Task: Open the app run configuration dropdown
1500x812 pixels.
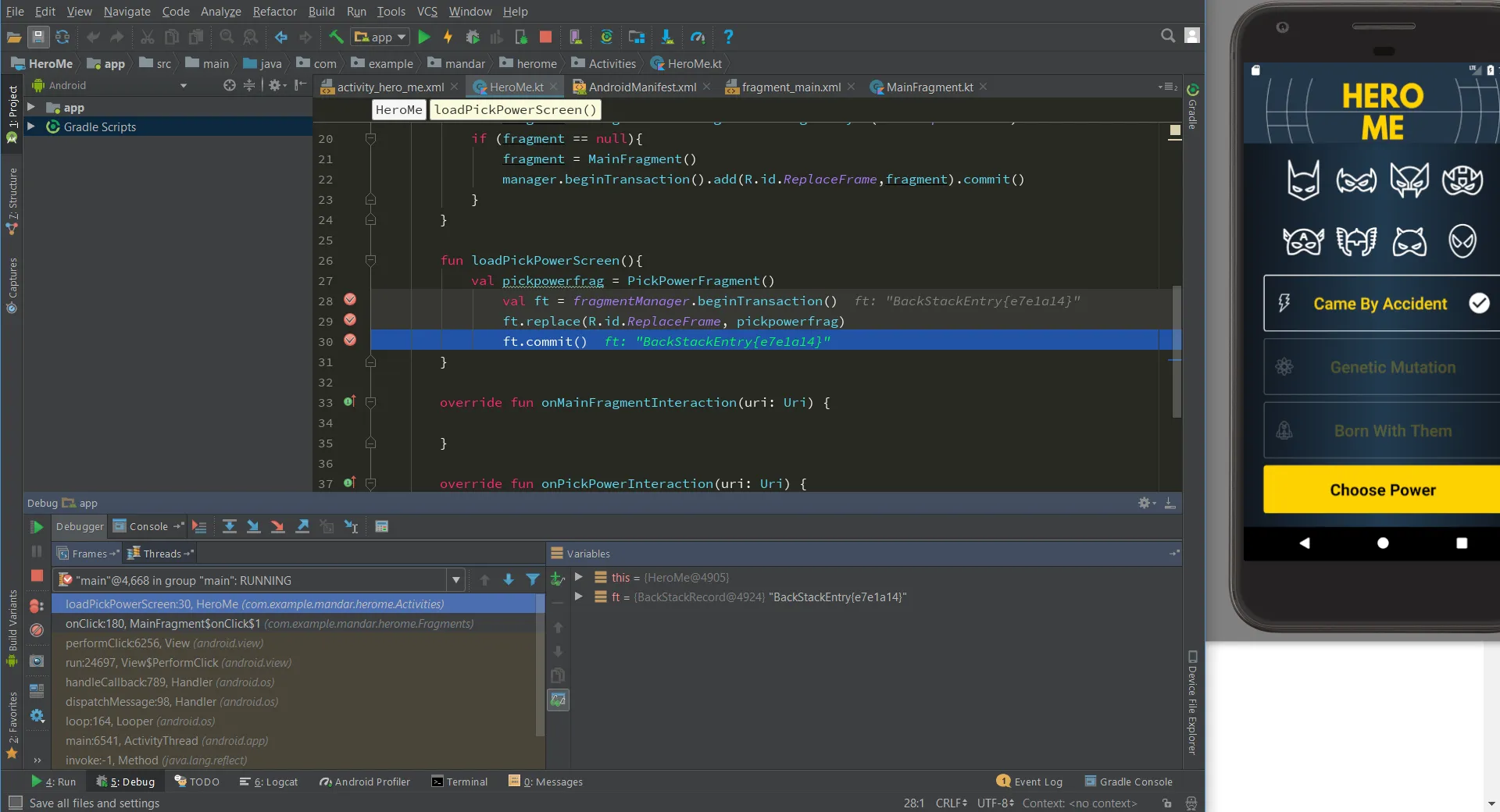Action: pos(380,37)
